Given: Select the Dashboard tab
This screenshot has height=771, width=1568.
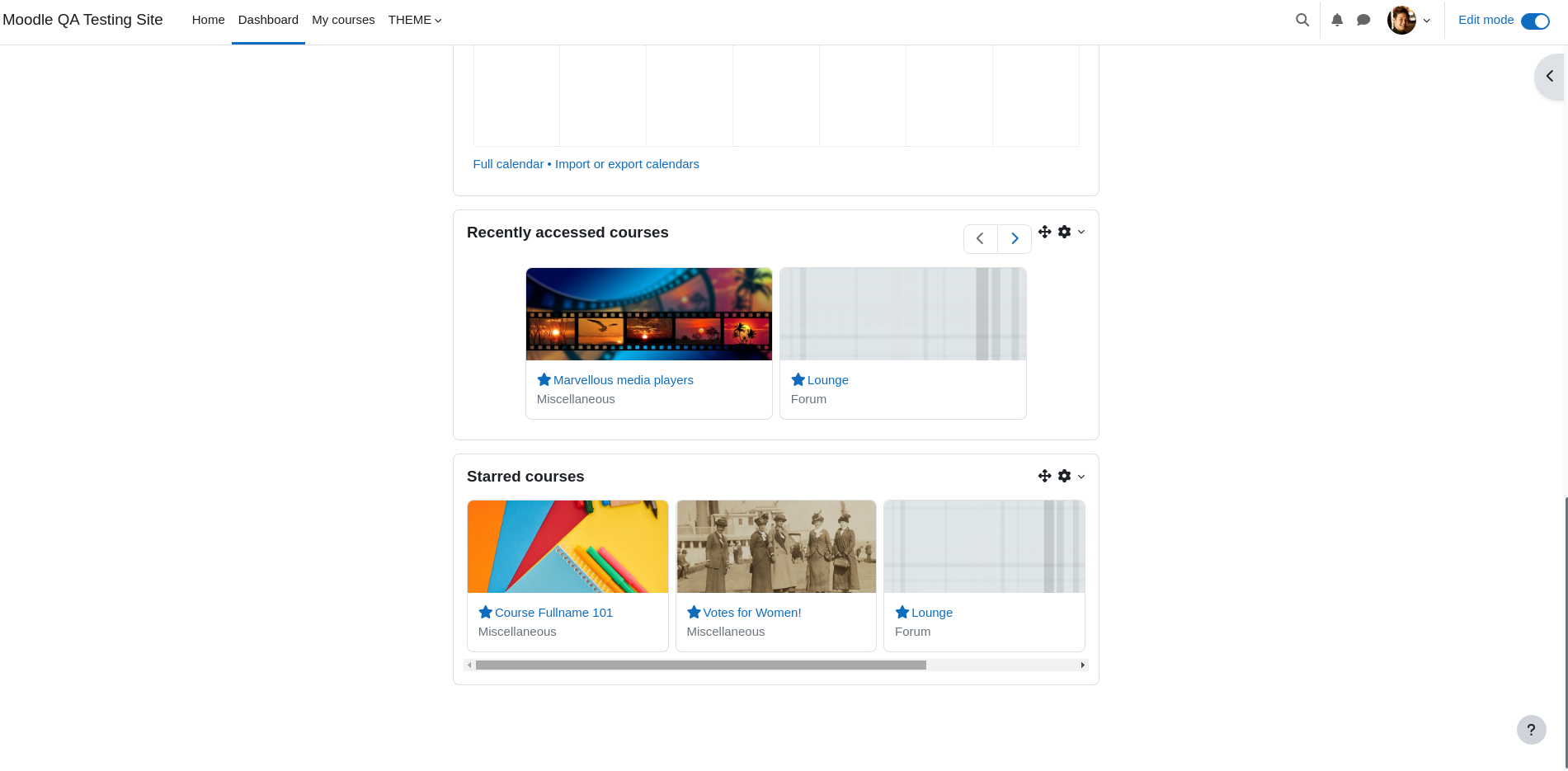Looking at the screenshot, I should [268, 20].
